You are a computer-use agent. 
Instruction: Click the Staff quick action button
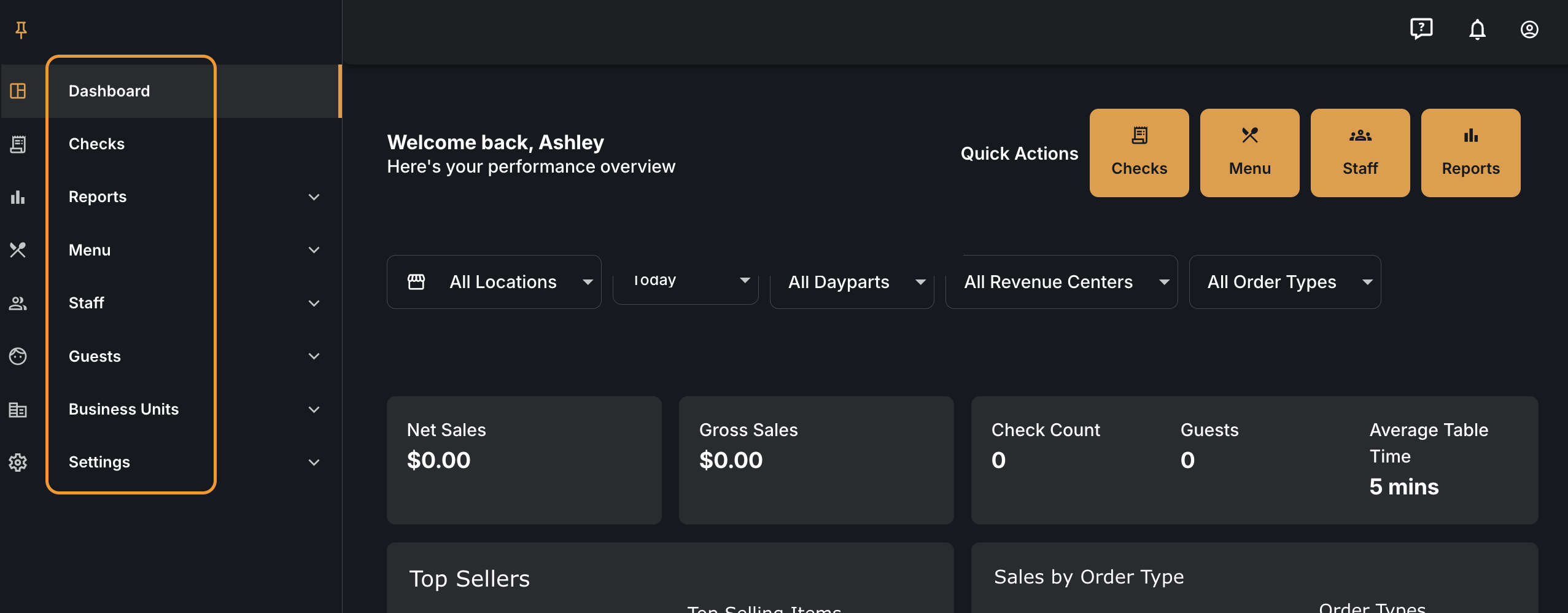pyautogui.click(x=1360, y=153)
